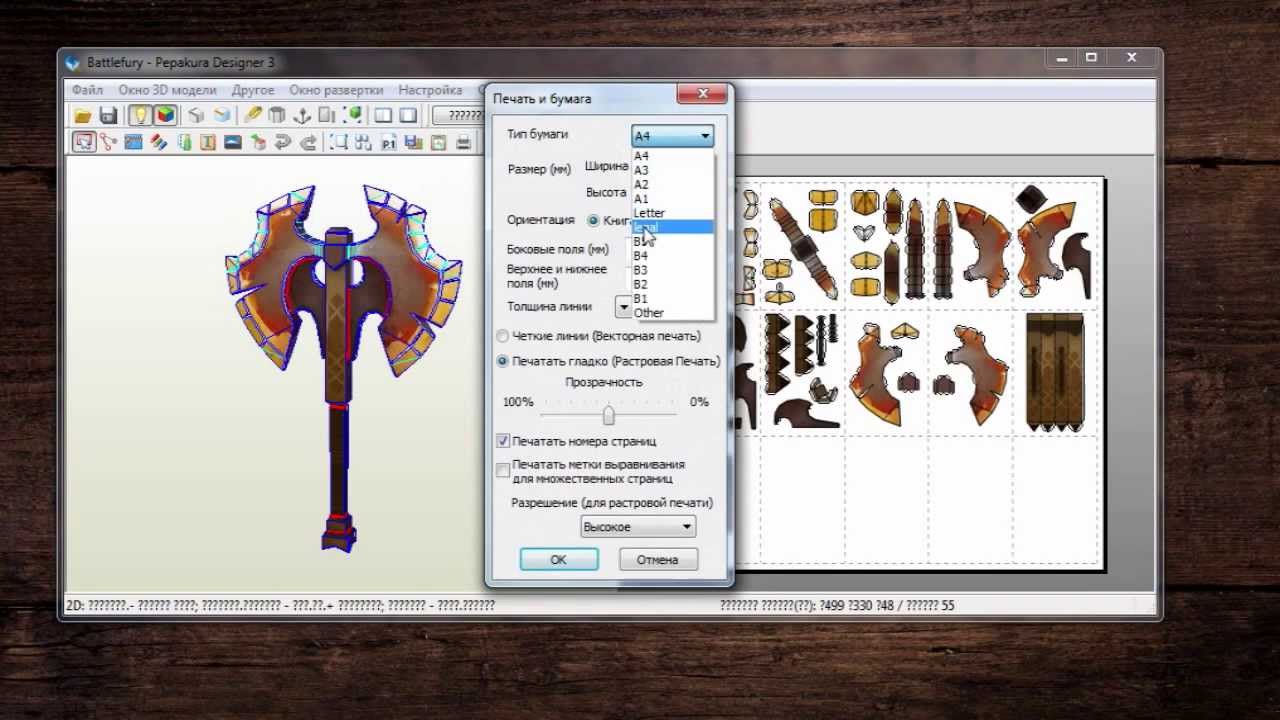Click the colored pencils icon
The image size is (1280, 720).
[x=158, y=142]
